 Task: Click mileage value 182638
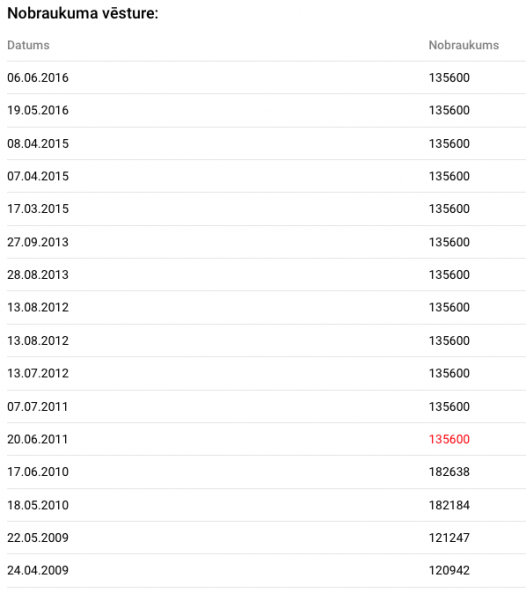449,472
